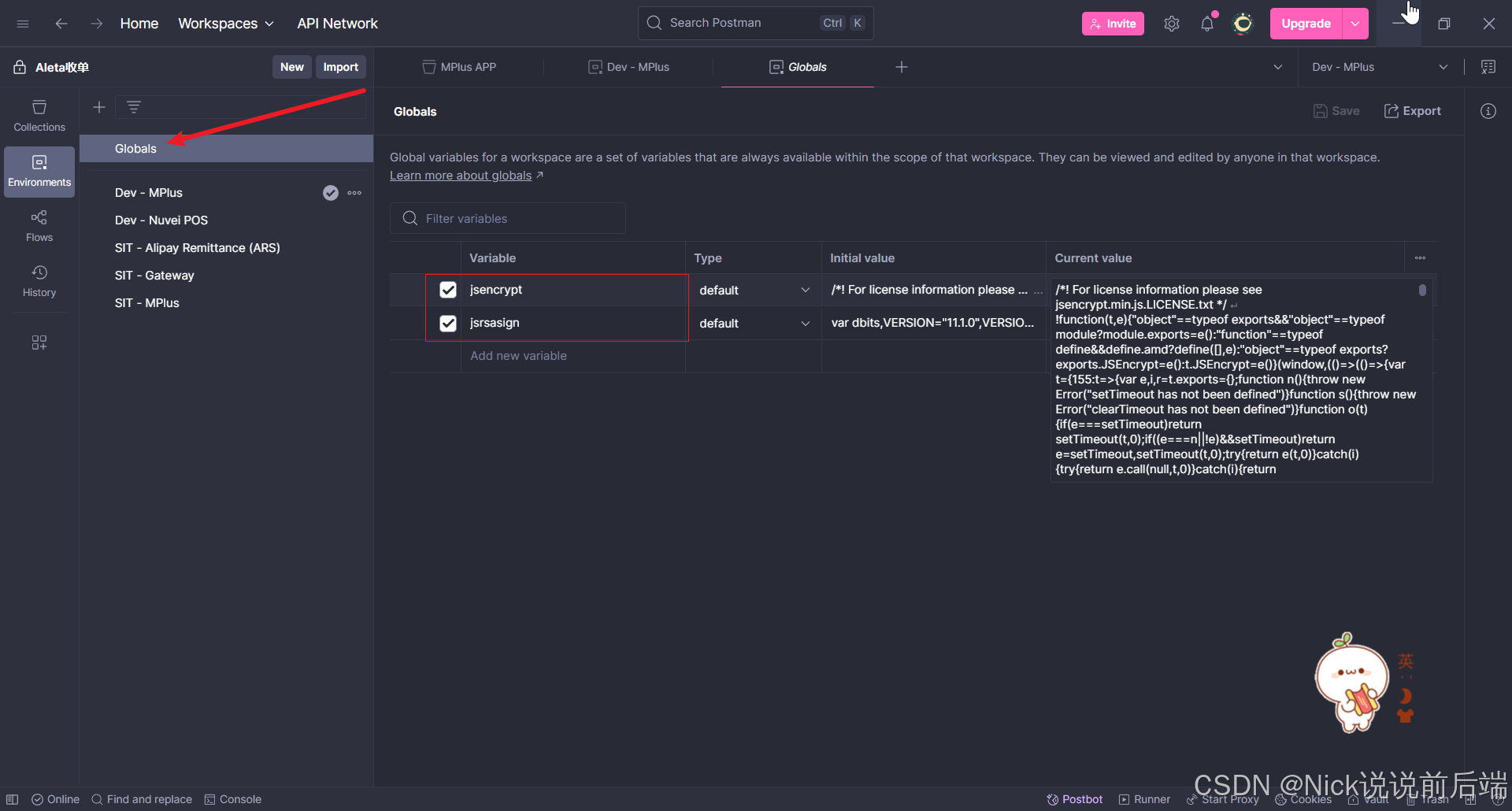Click the Add new variable field
Screen dimensions: 1512x811
[573, 356]
